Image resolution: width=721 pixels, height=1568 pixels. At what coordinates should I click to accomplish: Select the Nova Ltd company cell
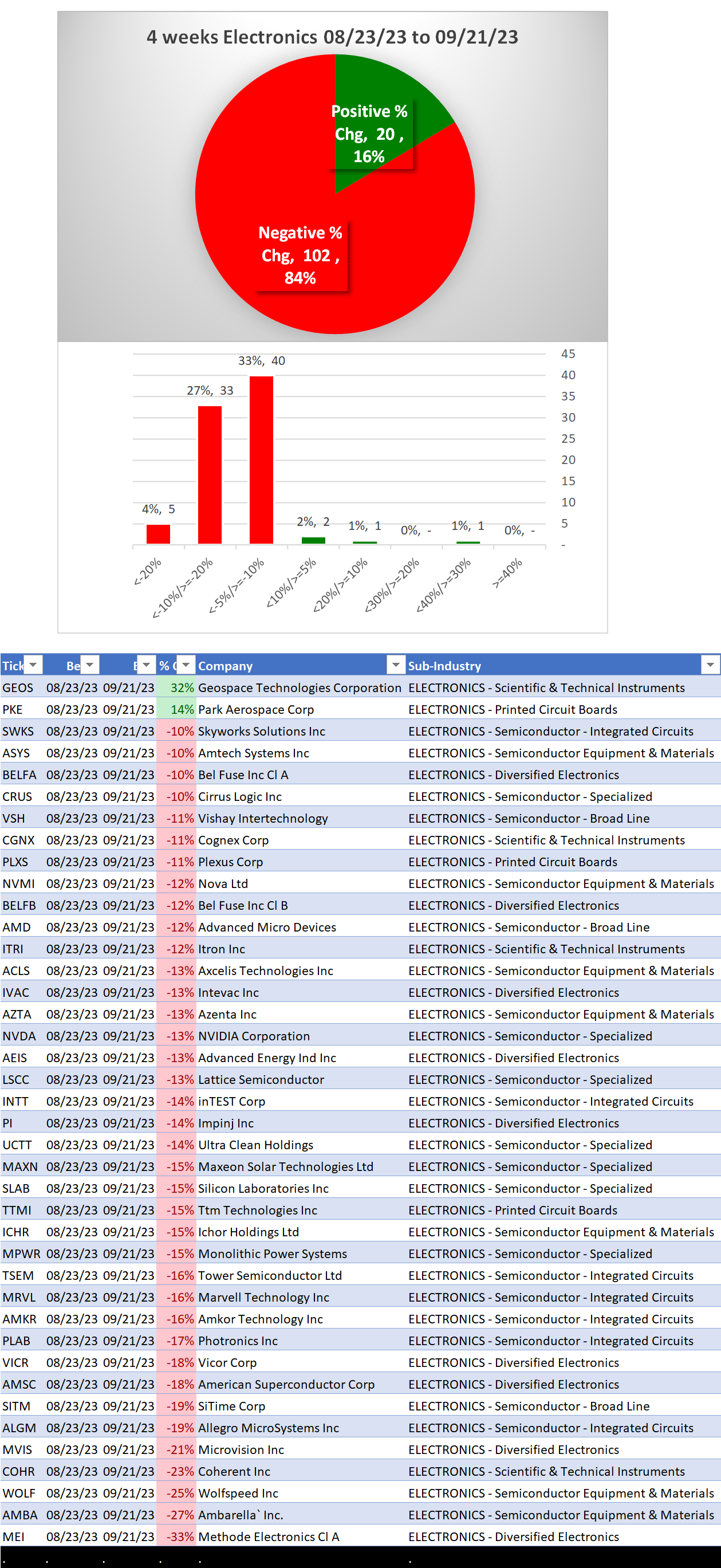pyautogui.click(x=301, y=884)
